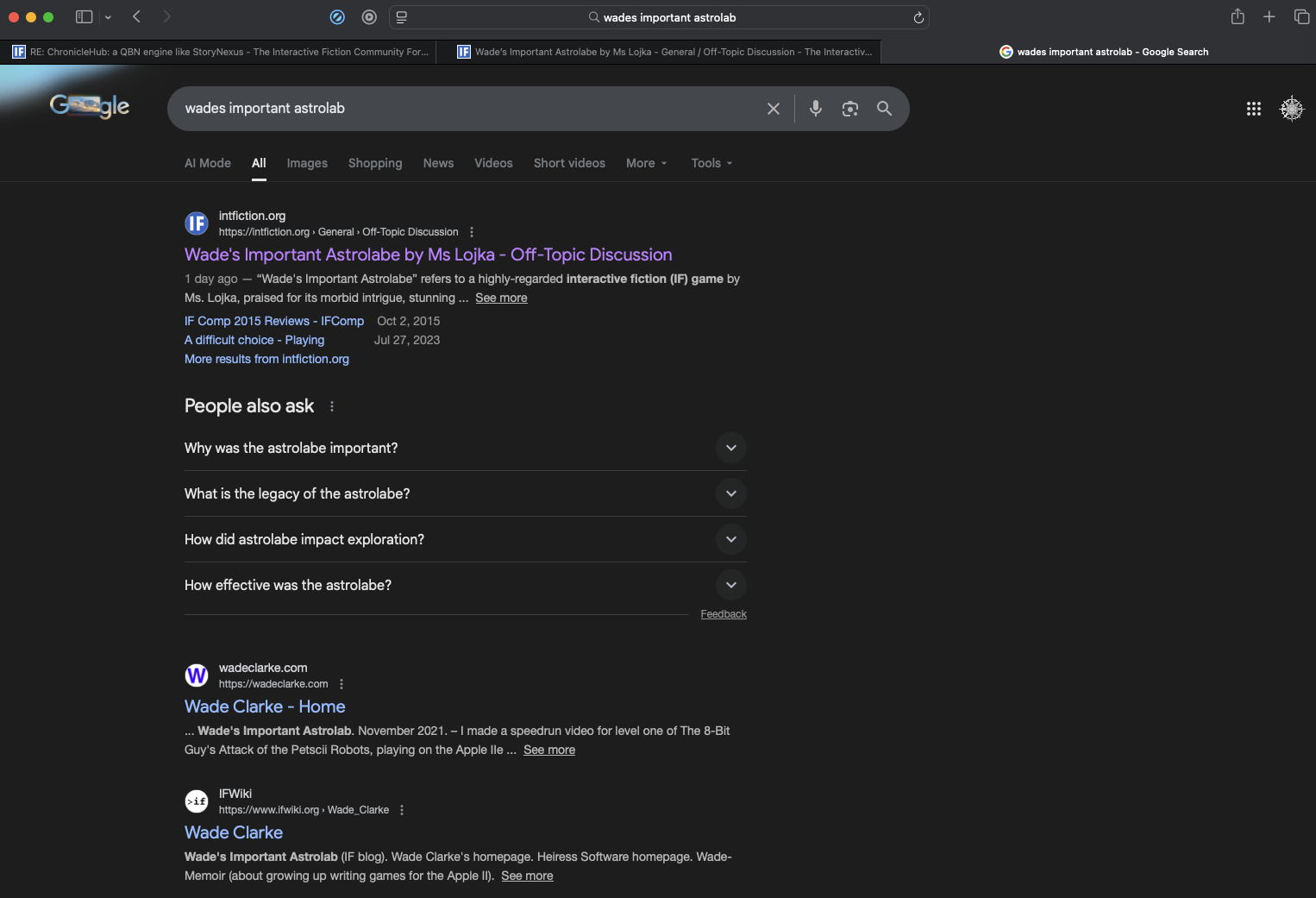This screenshot has width=1316, height=898.
Task: Toggle the Safari sidebar
Action: point(84,17)
